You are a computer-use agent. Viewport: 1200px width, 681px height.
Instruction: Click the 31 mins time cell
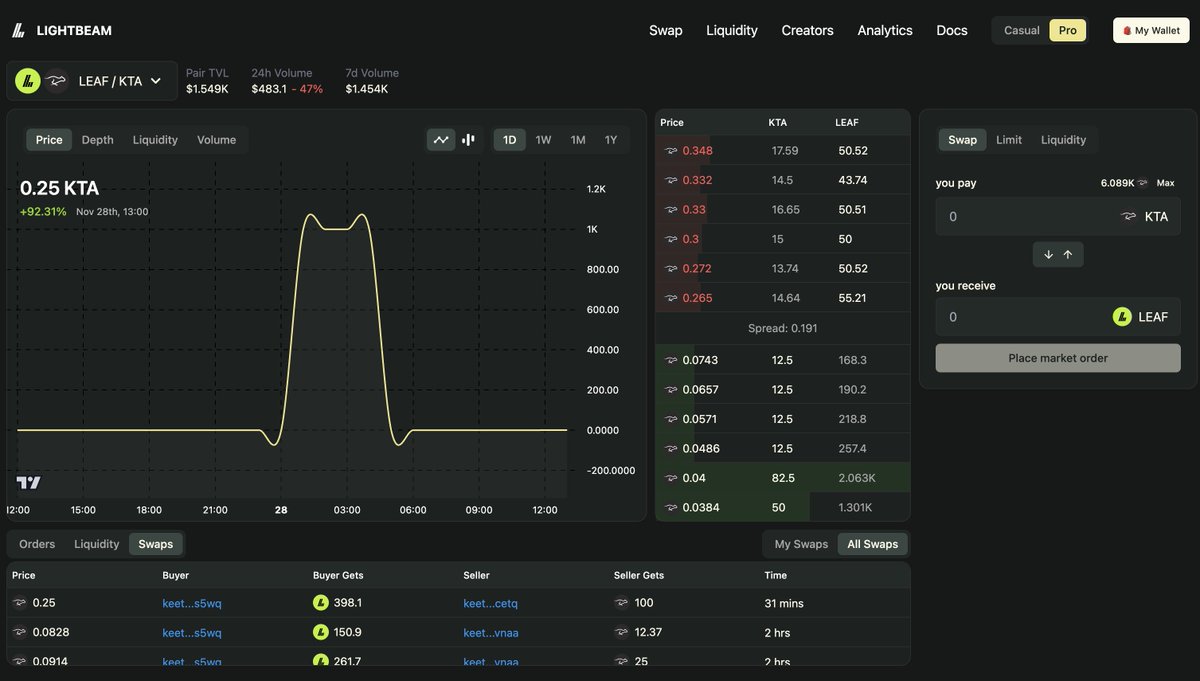784,603
